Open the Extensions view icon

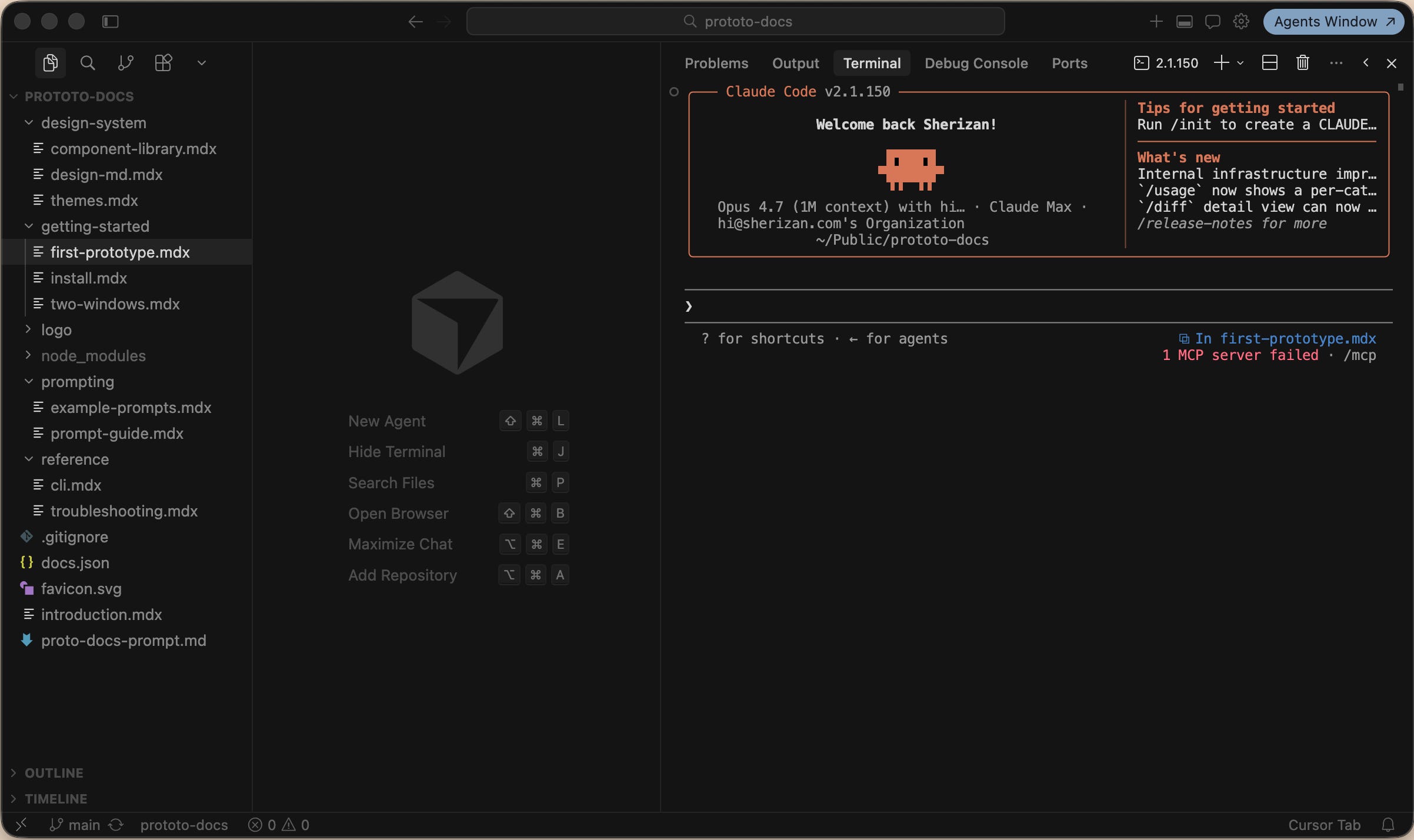tap(163, 63)
